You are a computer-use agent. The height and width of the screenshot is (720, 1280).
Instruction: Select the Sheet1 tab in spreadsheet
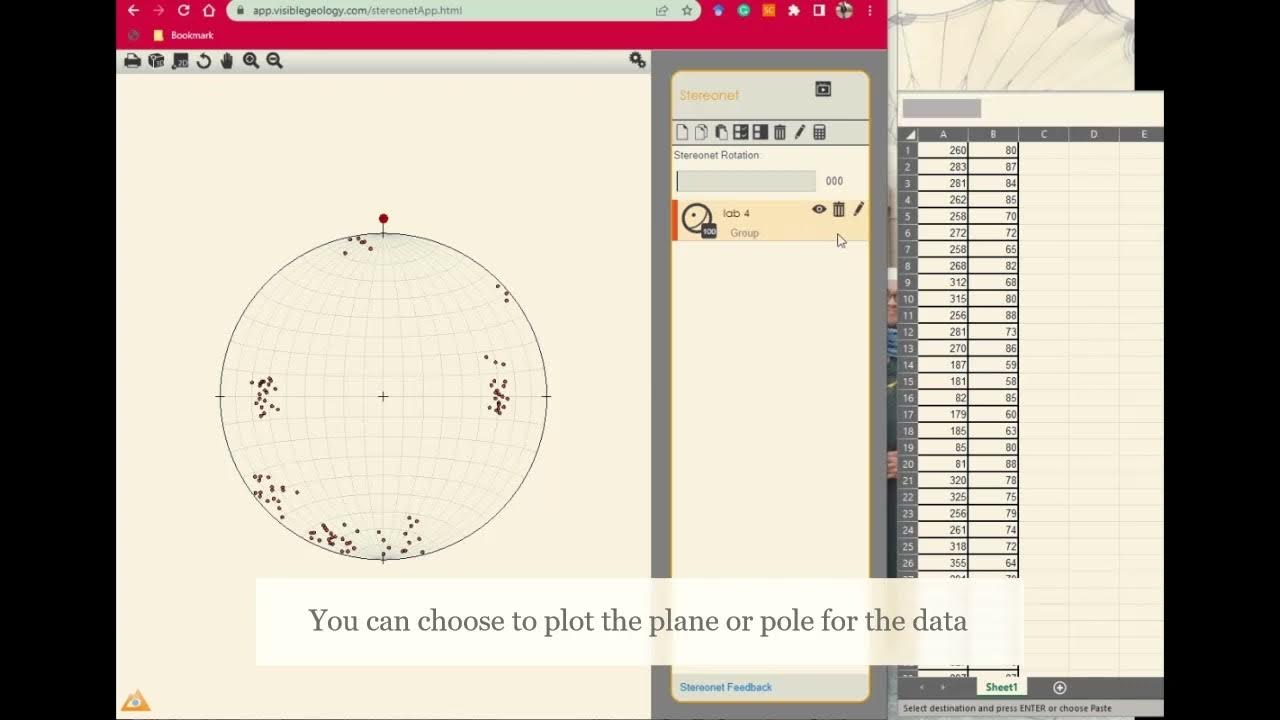[x=1001, y=687]
